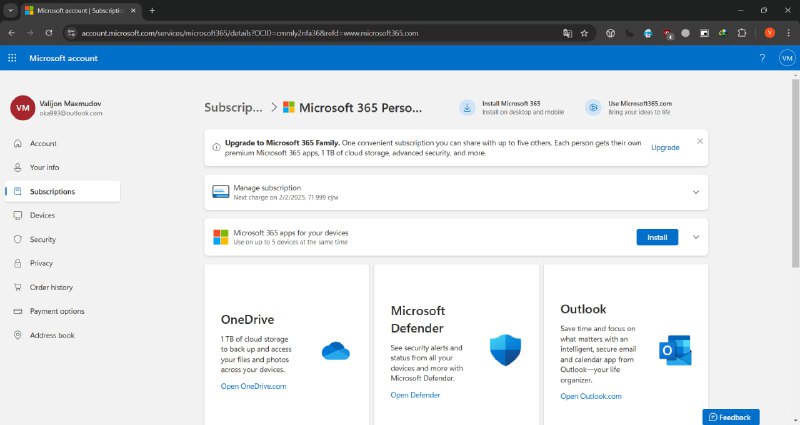Click the Use Microsoft365.com icon

[593, 108]
